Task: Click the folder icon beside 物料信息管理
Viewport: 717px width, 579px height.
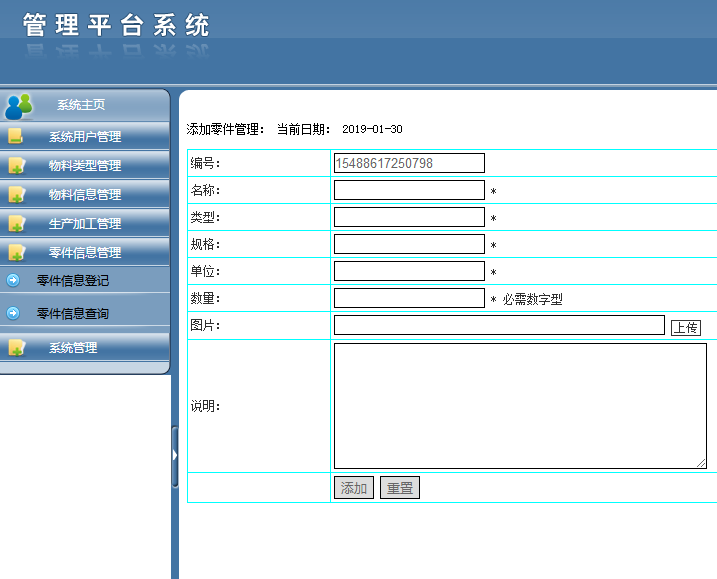Action: [16, 194]
